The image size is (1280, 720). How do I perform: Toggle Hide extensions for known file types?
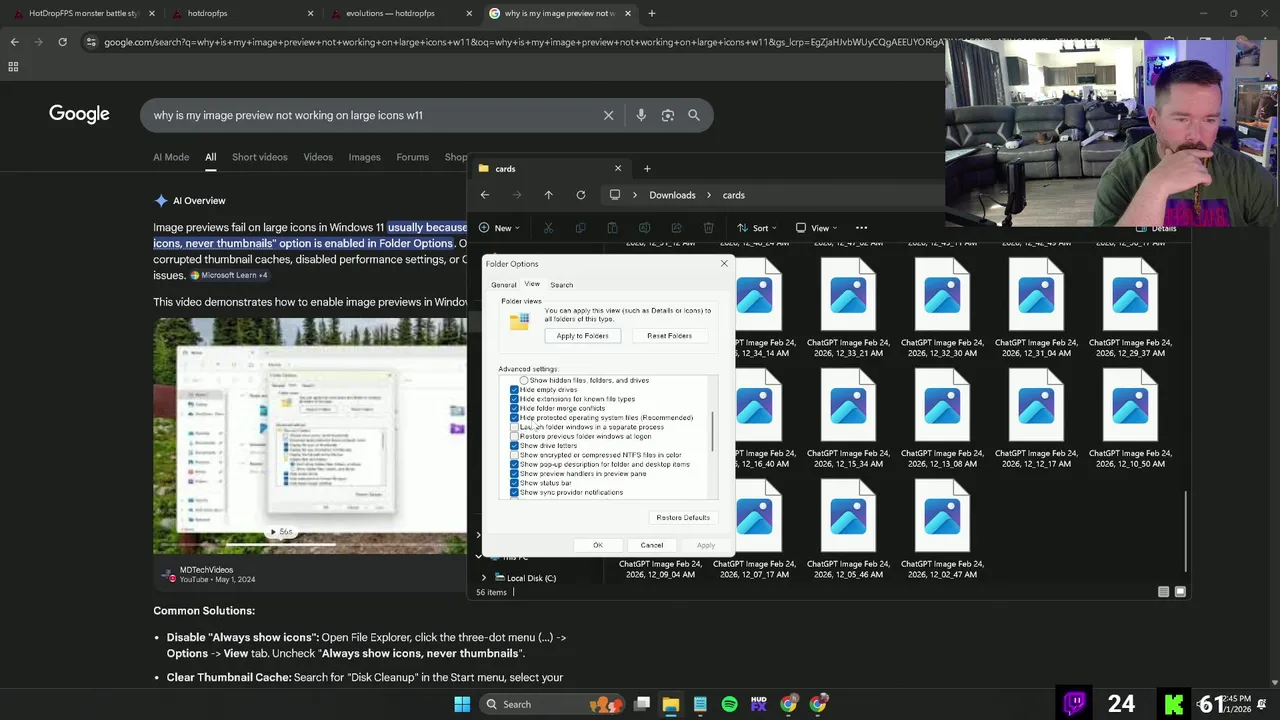[514, 399]
